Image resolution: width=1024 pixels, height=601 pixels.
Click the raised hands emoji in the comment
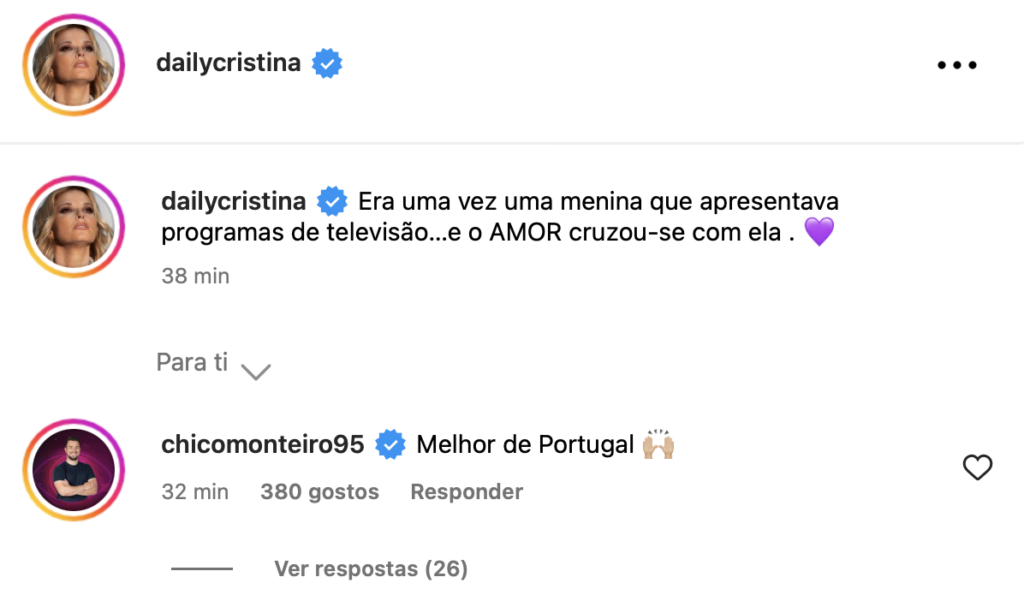point(659,444)
